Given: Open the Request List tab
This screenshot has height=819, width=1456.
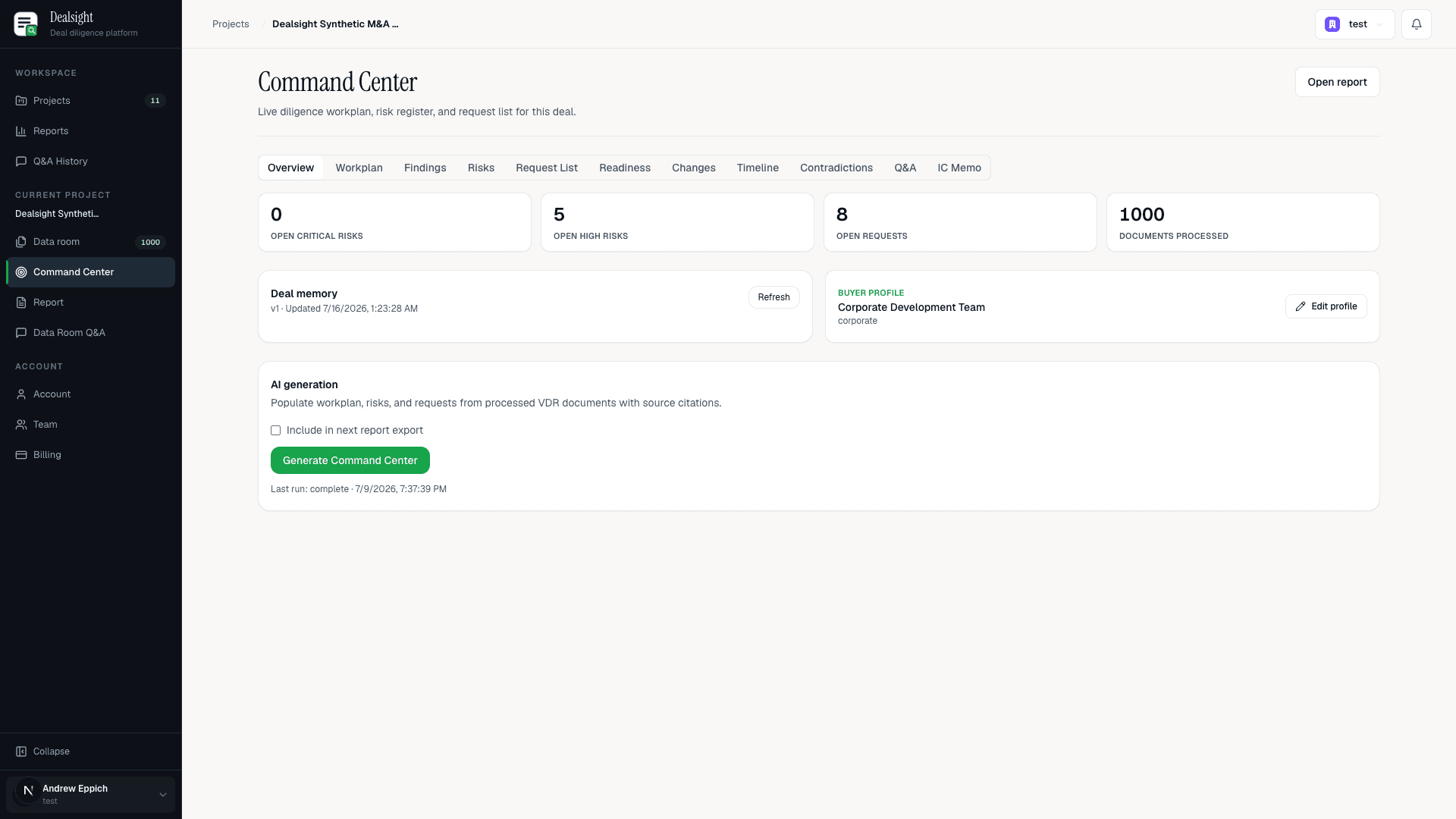Looking at the screenshot, I should pos(547,168).
